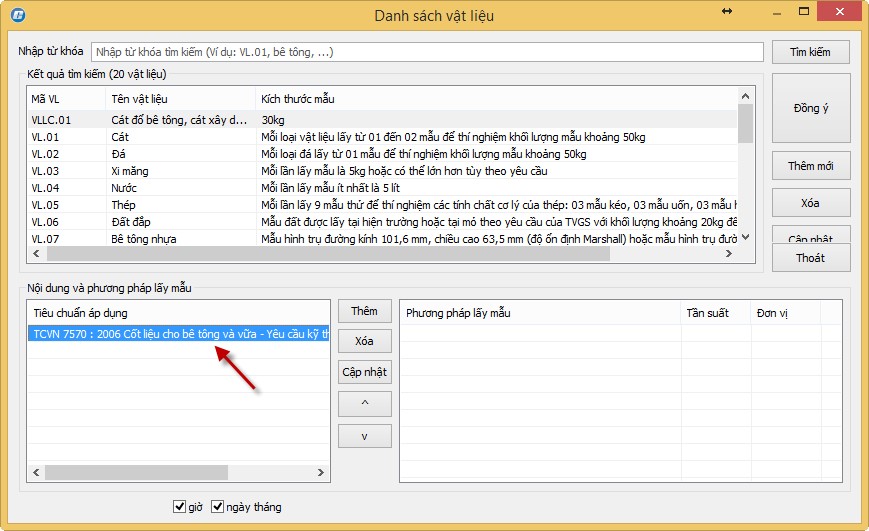Toggle the "ngày tháng" checkbox
The width and height of the screenshot is (869, 531).
(218, 507)
